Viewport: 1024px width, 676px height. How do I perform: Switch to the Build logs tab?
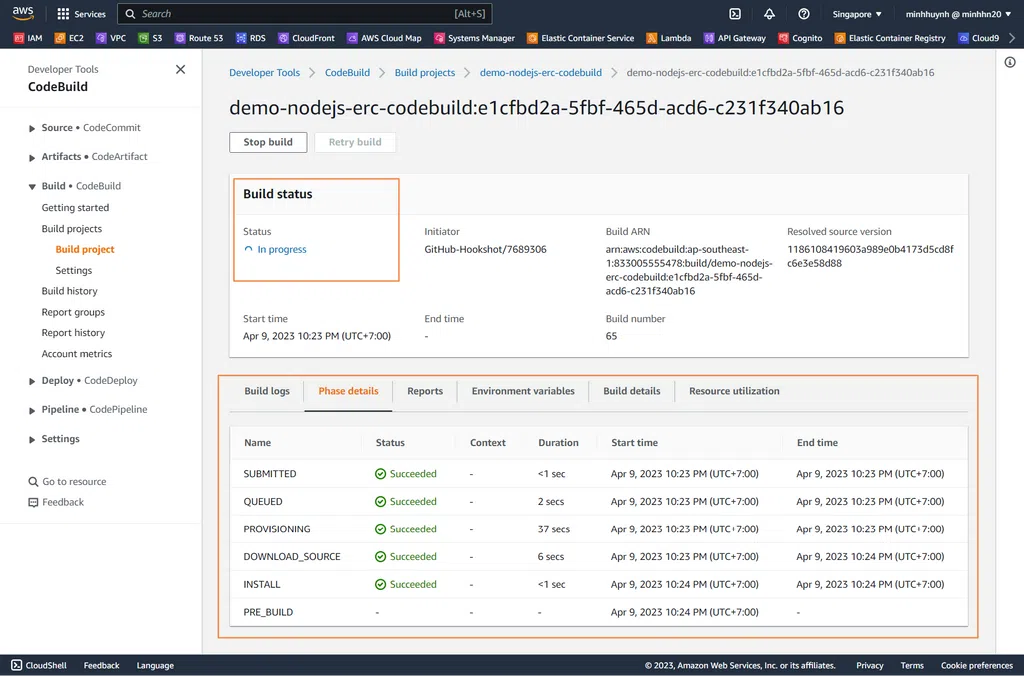coord(266,391)
